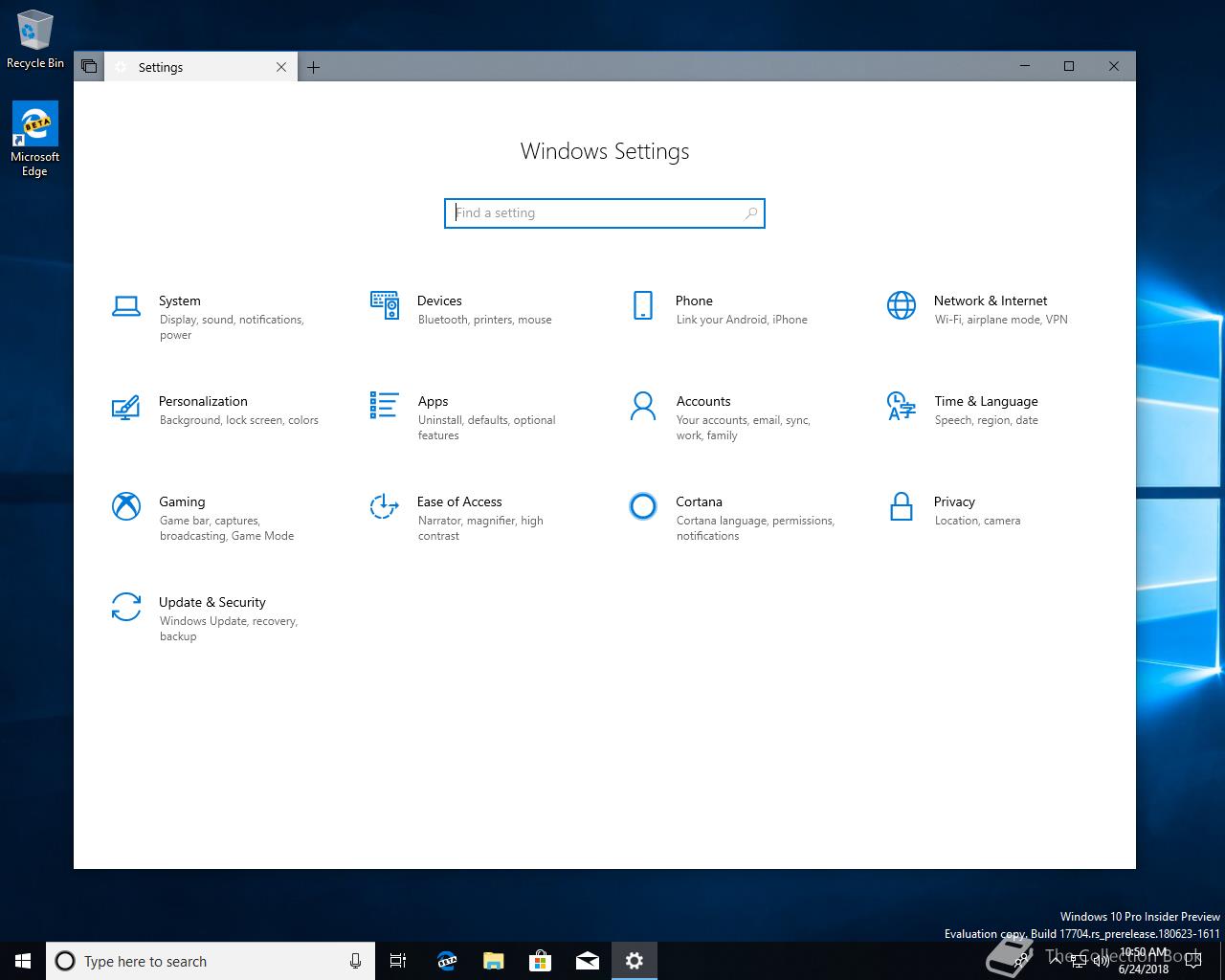Click the Ease of Access title
Screen dimensions: 1225x980
(459, 501)
